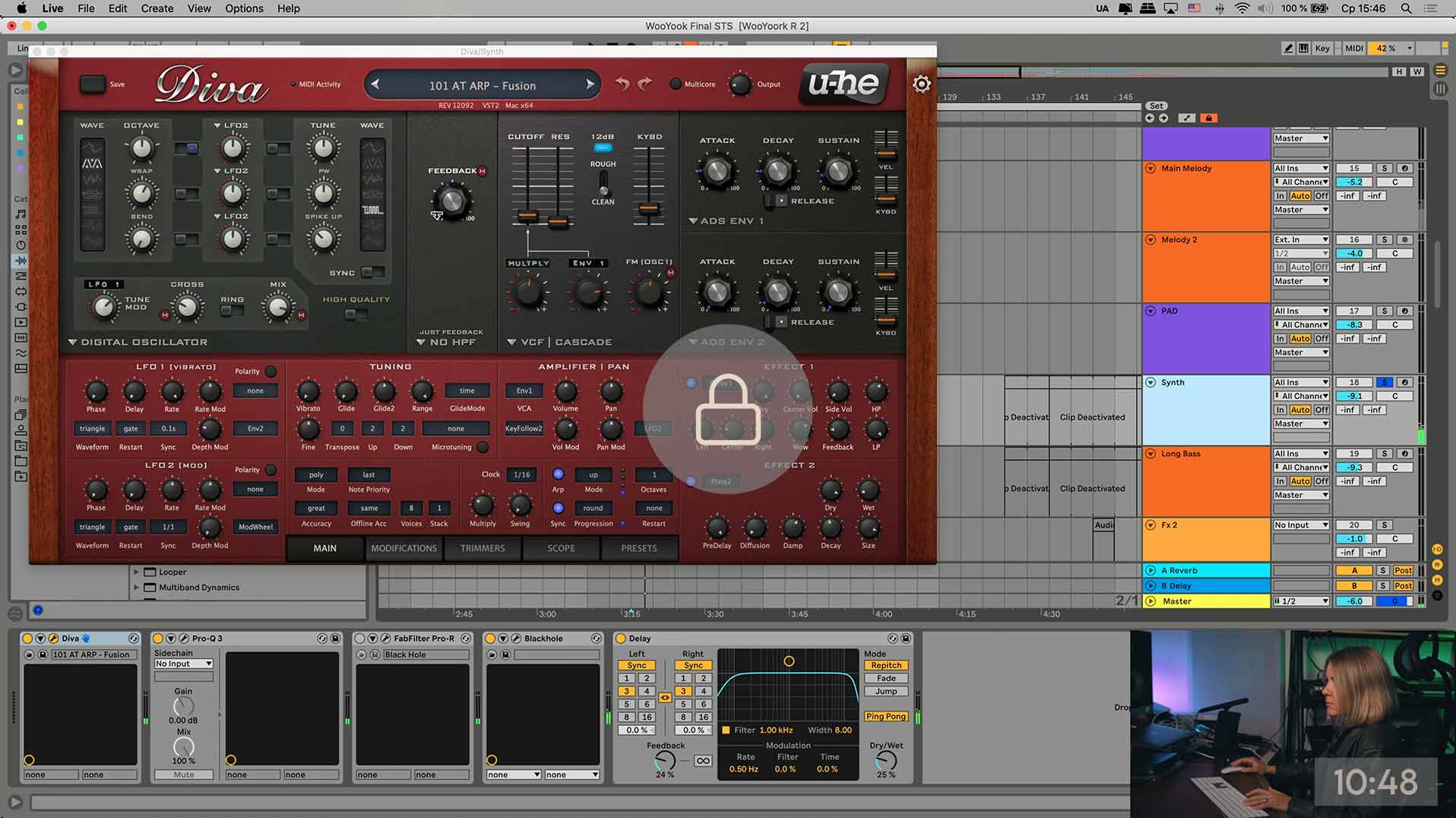Toggle the Multicore switch in Diva

point(675,84)
